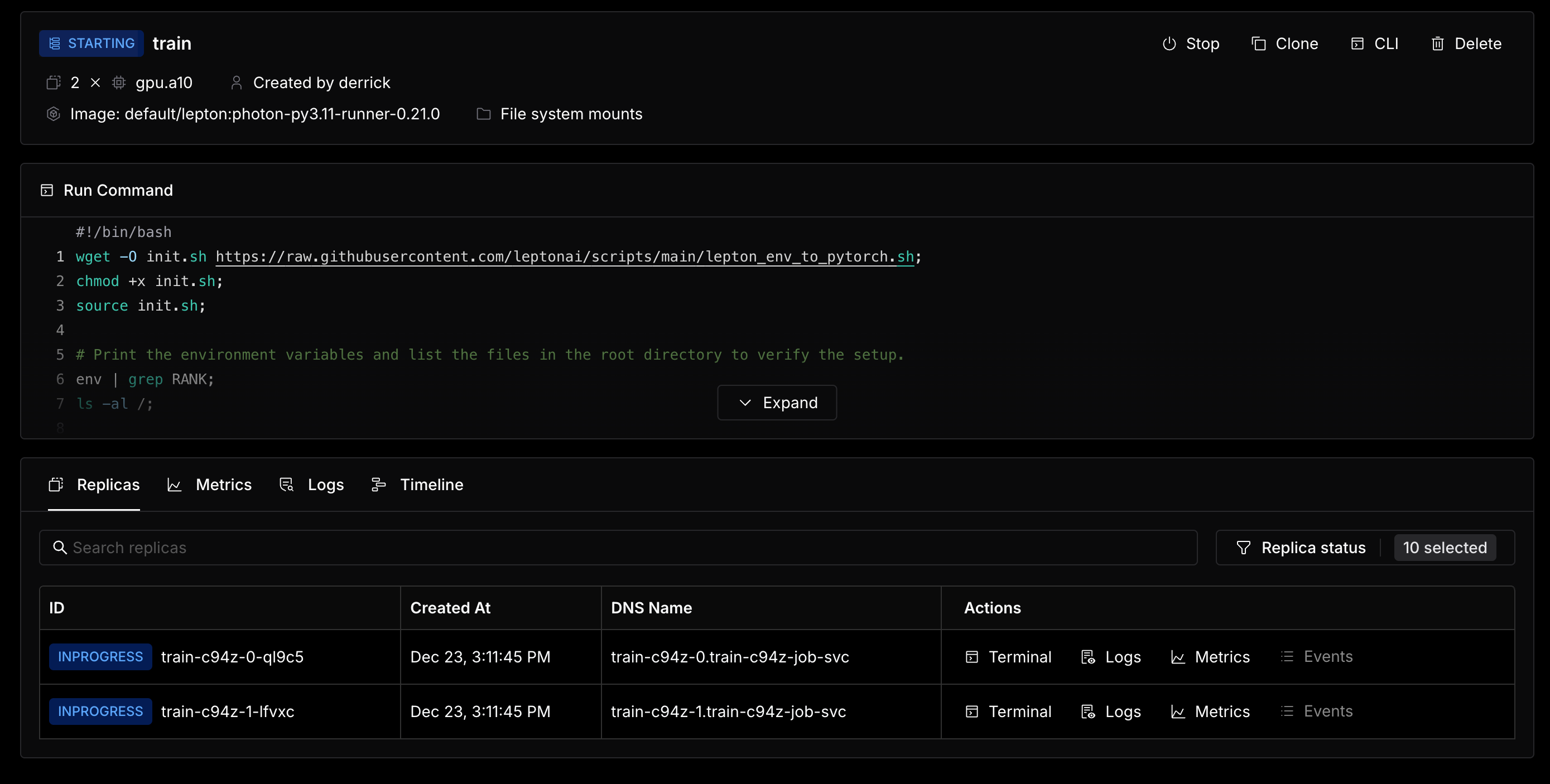Image resolution: width=1550 pixels, height=784 pixels.
Task: Open File system mounts
Action: pos(560,114)
